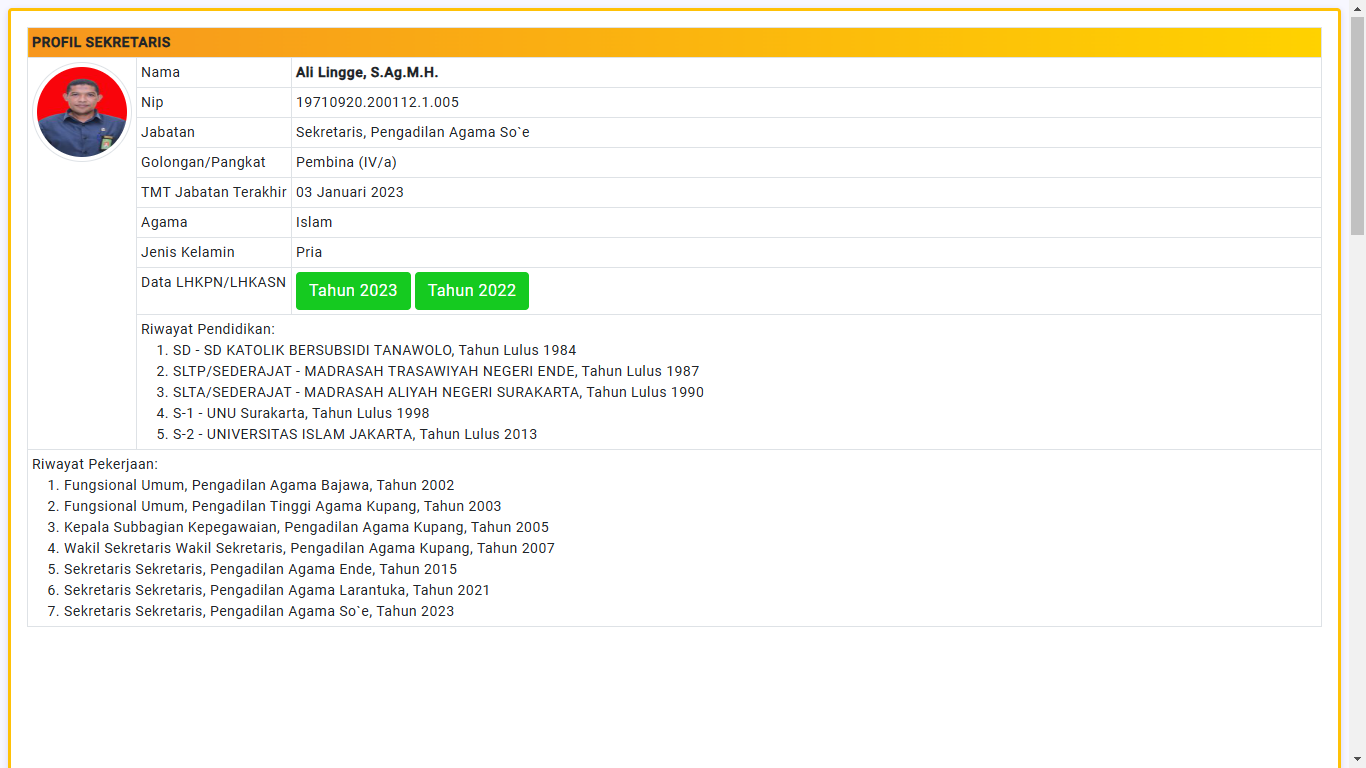Select the Kepala Subbagian Kepegawaian 2005 entry
1366x768 pixels.
coord(306,527)
